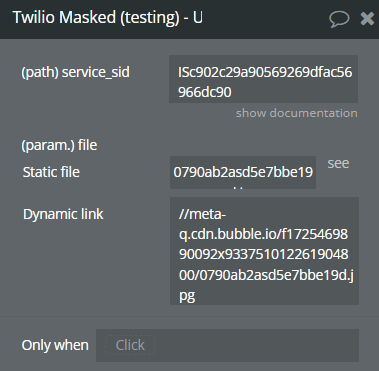Click the service_sid value input field
Viewport: 379px width, 371px height.
[x=263, y=79]
